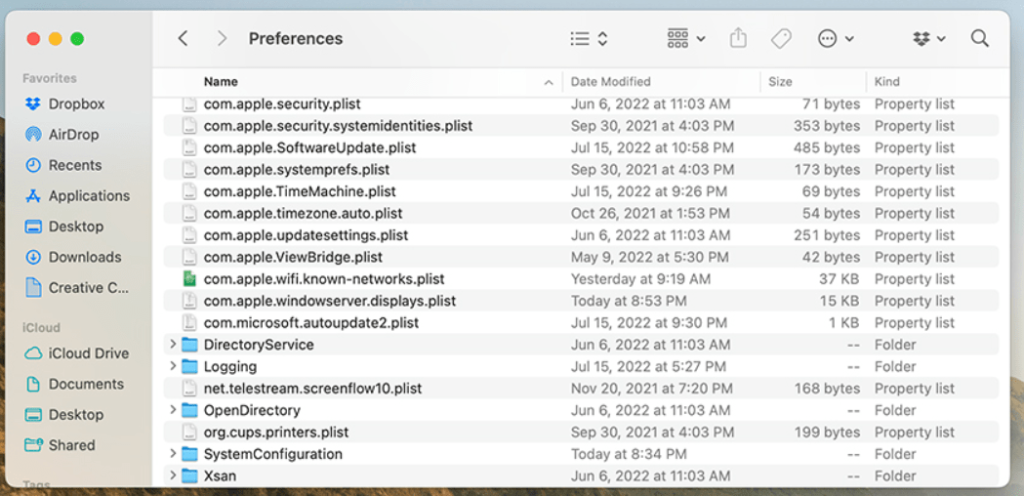Select com.apple.security.plist
This screenshot has width=1024, height=496.
click(282, 104)
